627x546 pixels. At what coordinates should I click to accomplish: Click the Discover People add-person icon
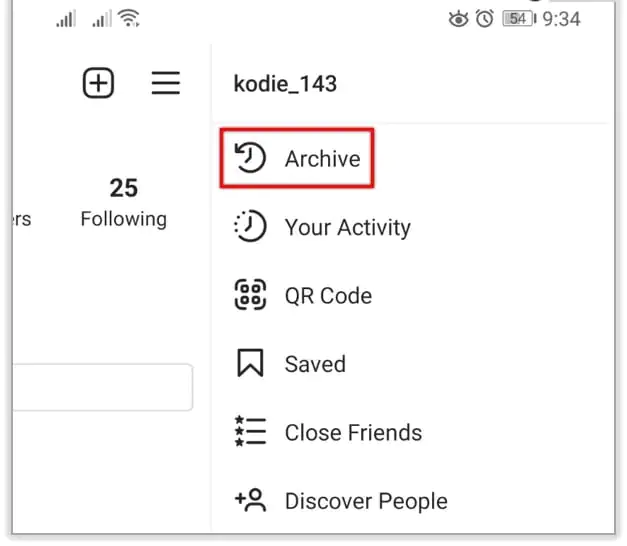[x=250, y=500]
